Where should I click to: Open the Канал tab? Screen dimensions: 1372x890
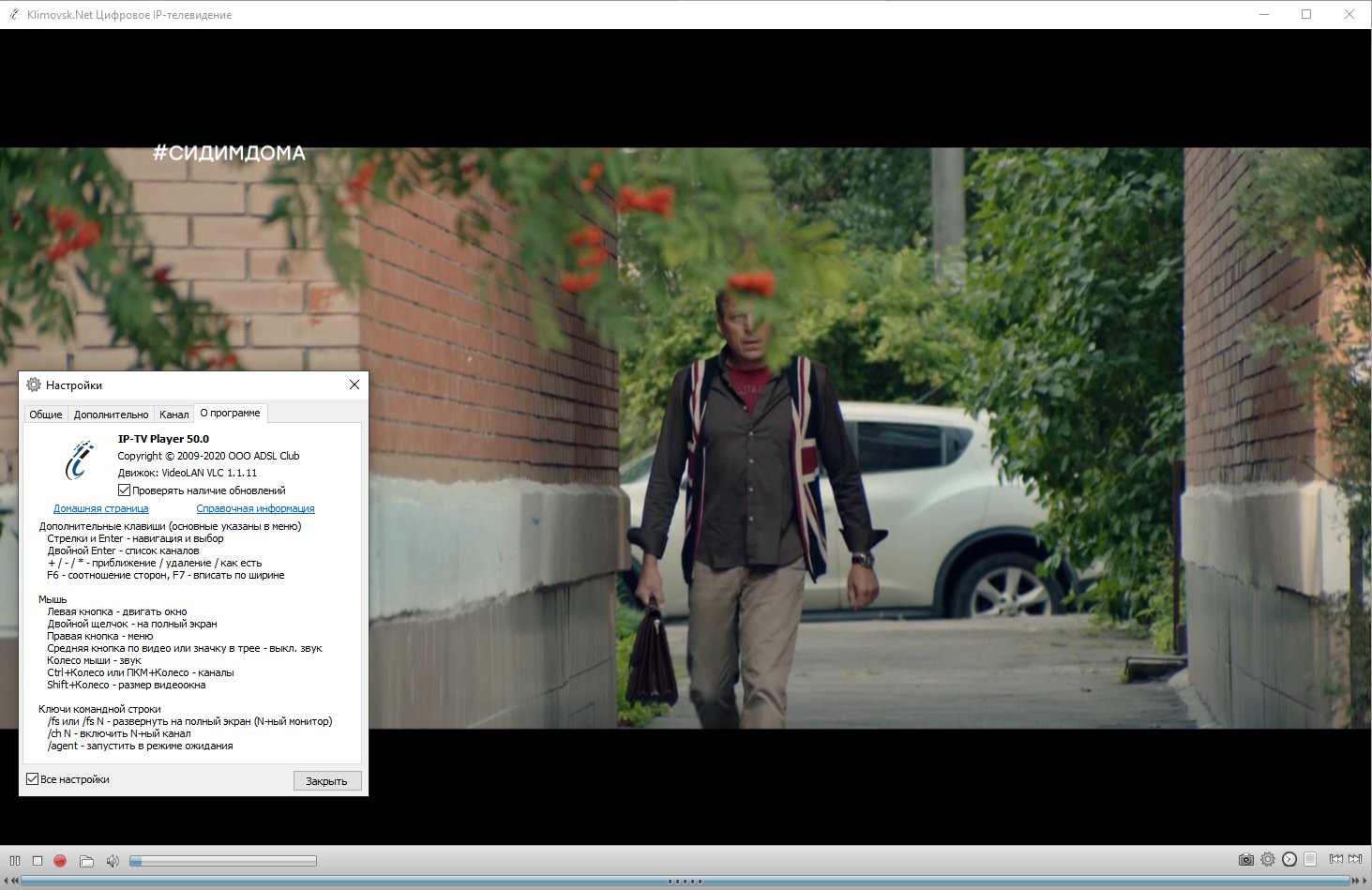click(173, 414)
